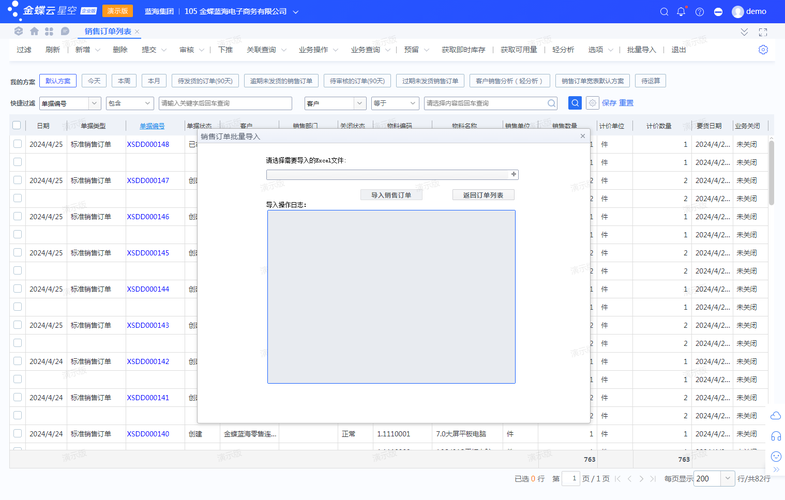Open order link XSDD000141
The width and height of the screenshot is (785, 500).
[148, 397]
